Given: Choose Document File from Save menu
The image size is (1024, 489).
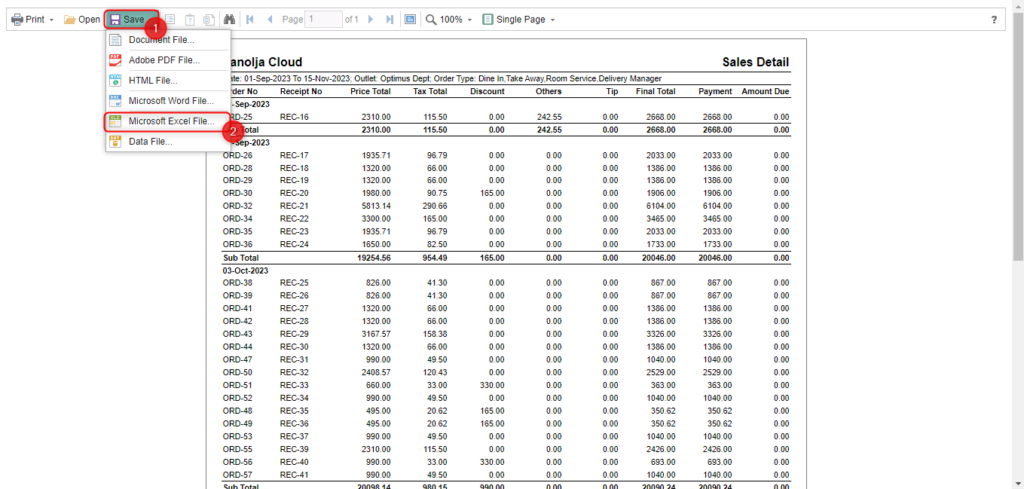Looking at the screenshot, I should (x=168, y=40).
